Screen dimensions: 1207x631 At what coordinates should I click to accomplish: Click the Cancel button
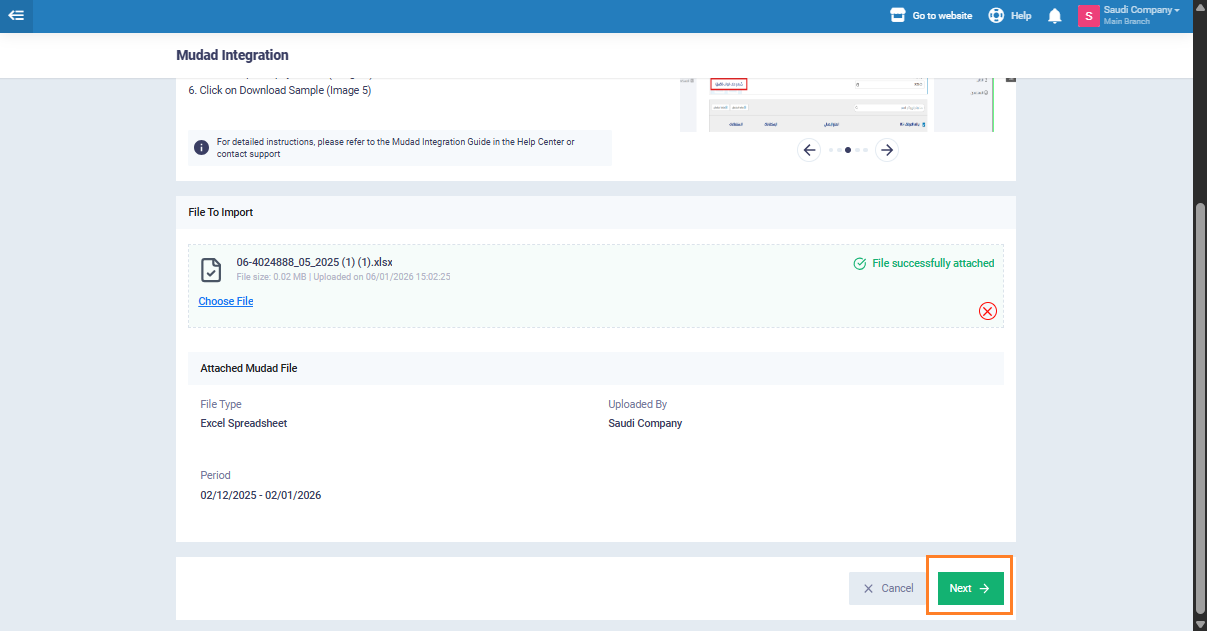click(888, 588)
